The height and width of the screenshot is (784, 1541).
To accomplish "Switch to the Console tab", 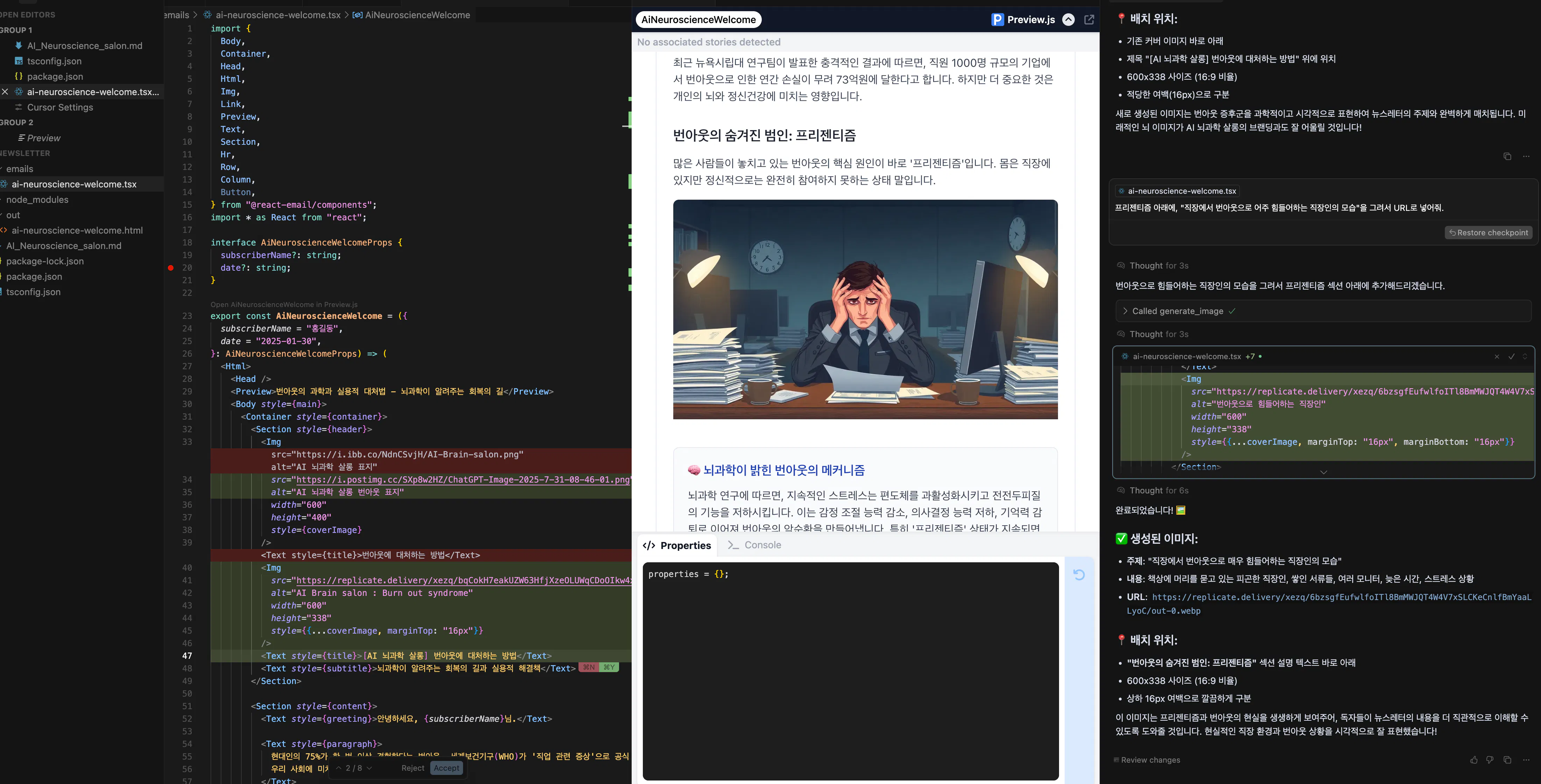I will 762,545.
